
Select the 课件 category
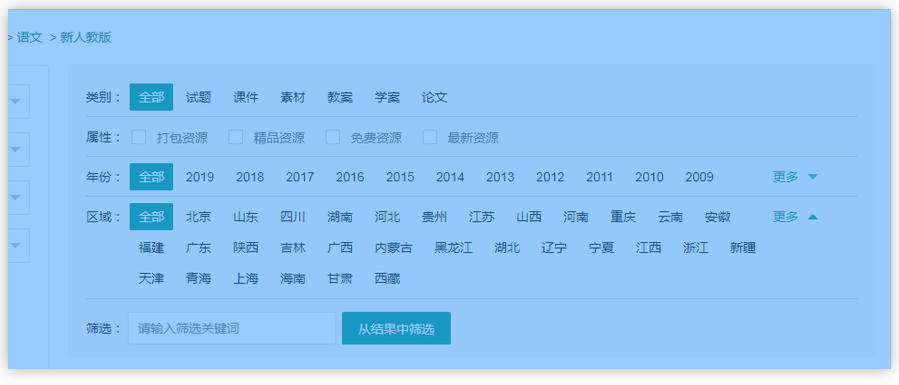tap(245, 97)
